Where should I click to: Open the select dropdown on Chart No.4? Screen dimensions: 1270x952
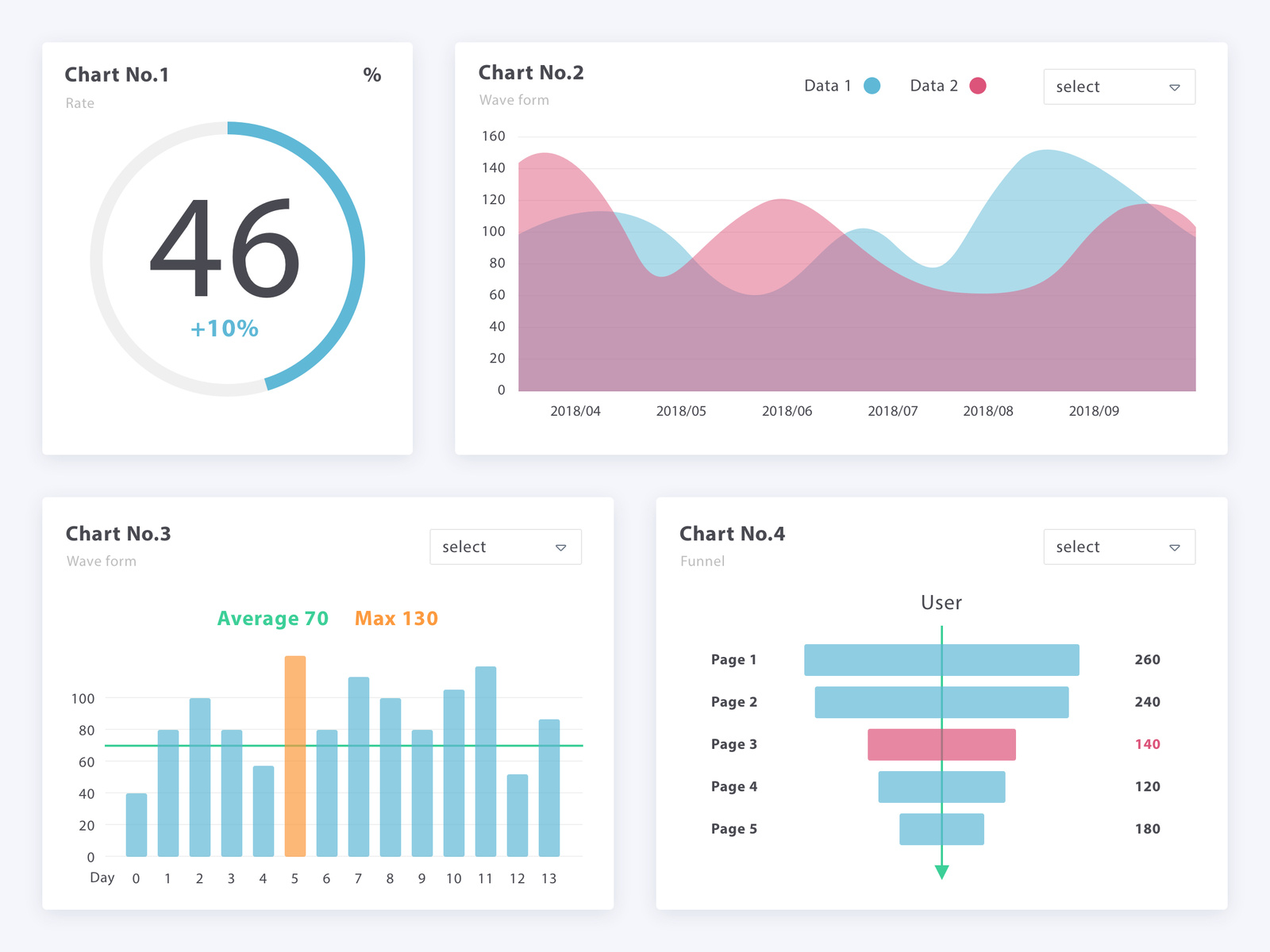(1119, 547)
